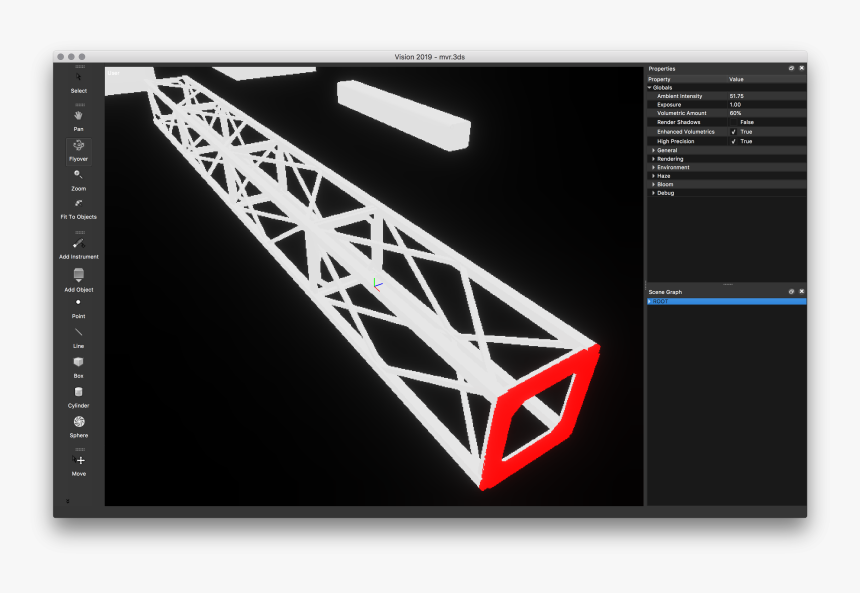Select the Cylinder primitive tool
860x593 pixels.
77,397
